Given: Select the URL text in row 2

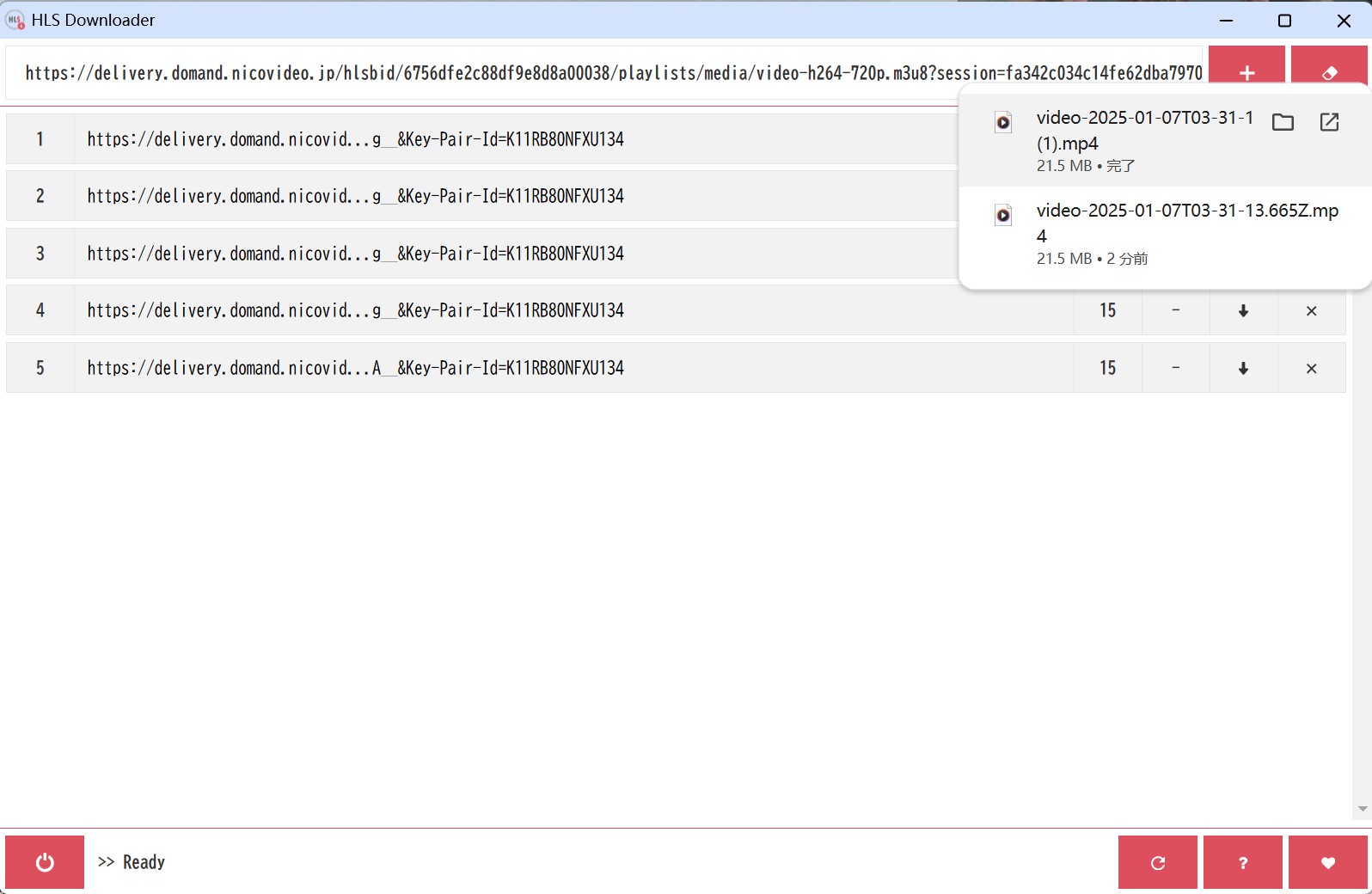Looking at the screenshot, I should [x=356, y=196].
